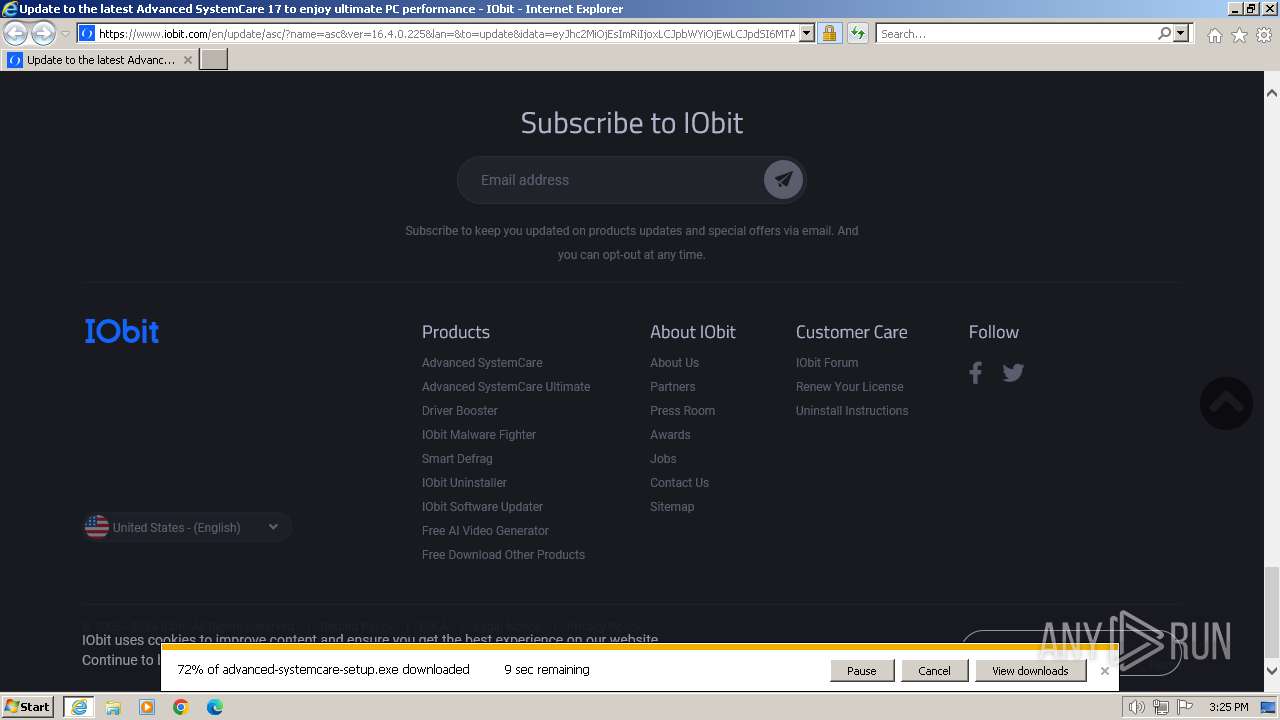Open About Us link
1280x720 pixels.
[674, 363]
